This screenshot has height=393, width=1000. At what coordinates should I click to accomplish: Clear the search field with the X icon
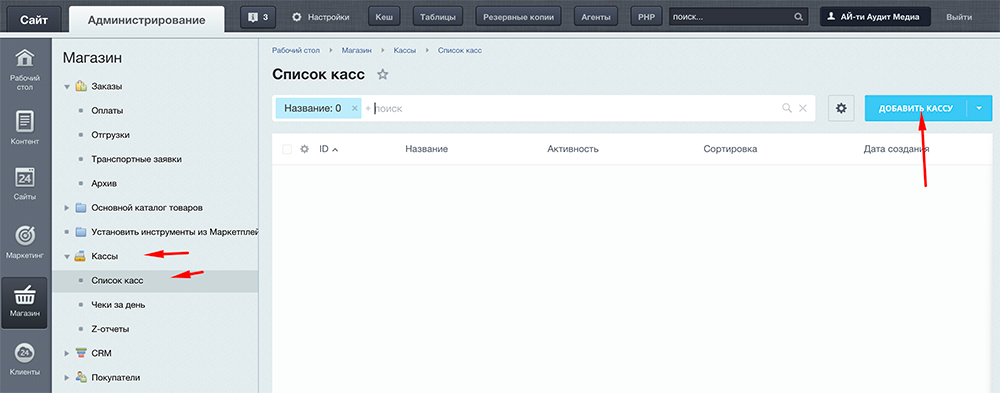[x=803, y=108]
